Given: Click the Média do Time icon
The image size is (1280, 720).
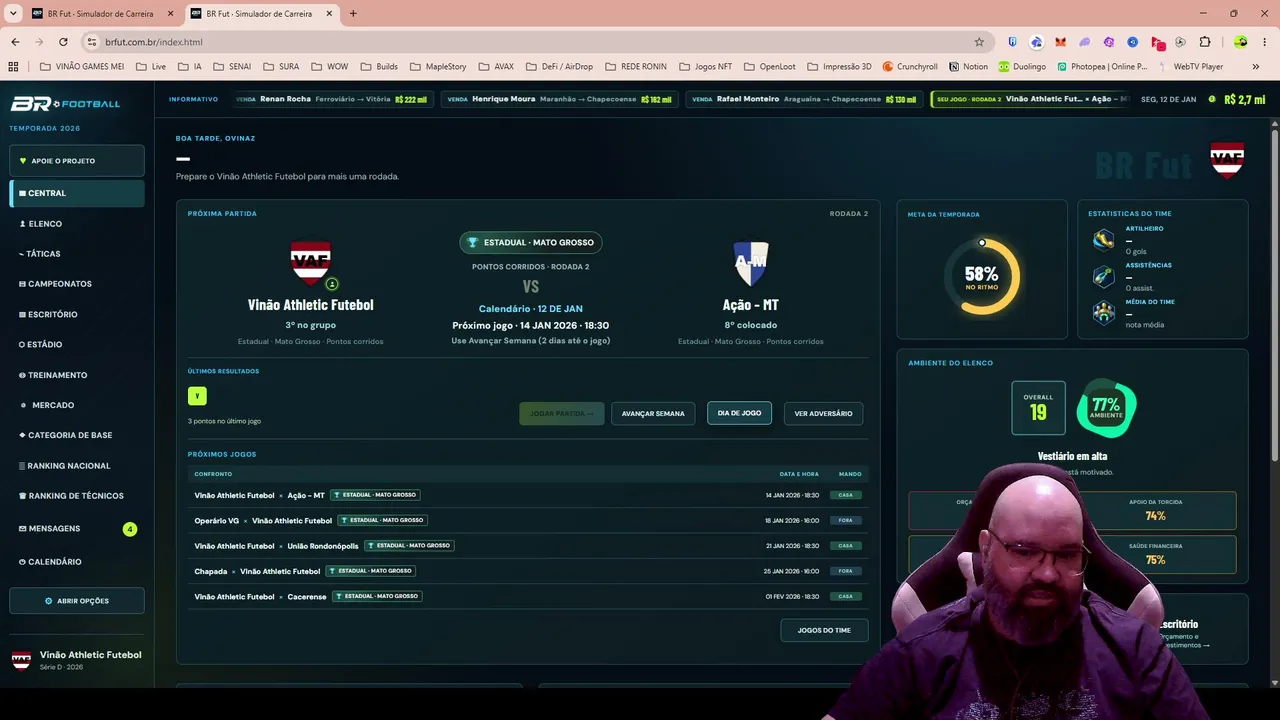Looking at the screenshot, I should [x=1103, y=313].
